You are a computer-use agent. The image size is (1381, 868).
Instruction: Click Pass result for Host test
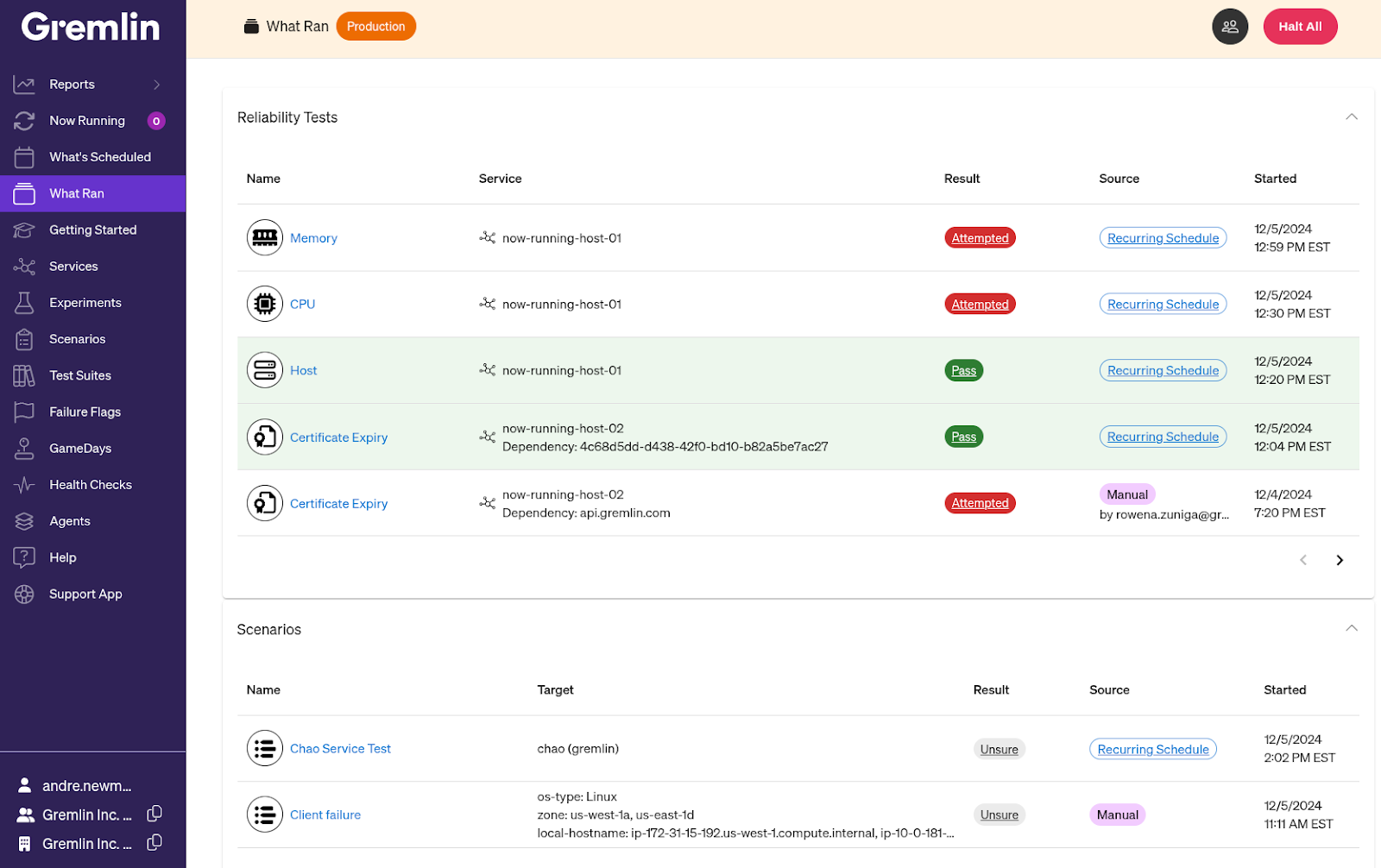(964, 371)
